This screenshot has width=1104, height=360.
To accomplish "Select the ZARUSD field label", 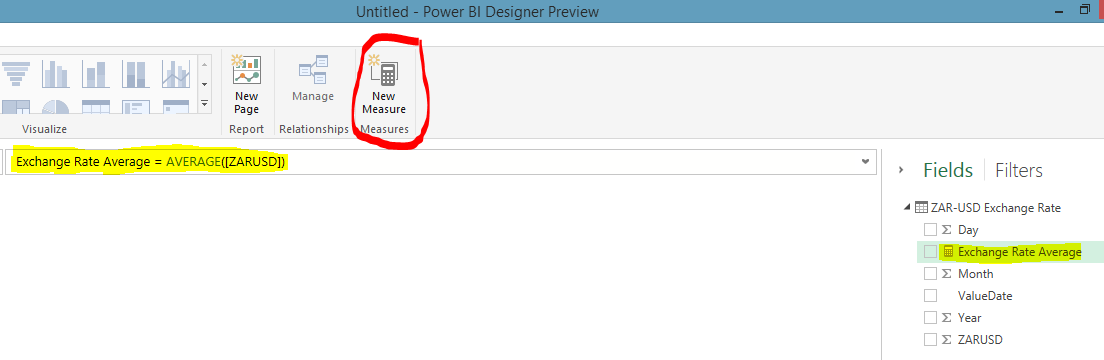I will (x=980, y=339).
